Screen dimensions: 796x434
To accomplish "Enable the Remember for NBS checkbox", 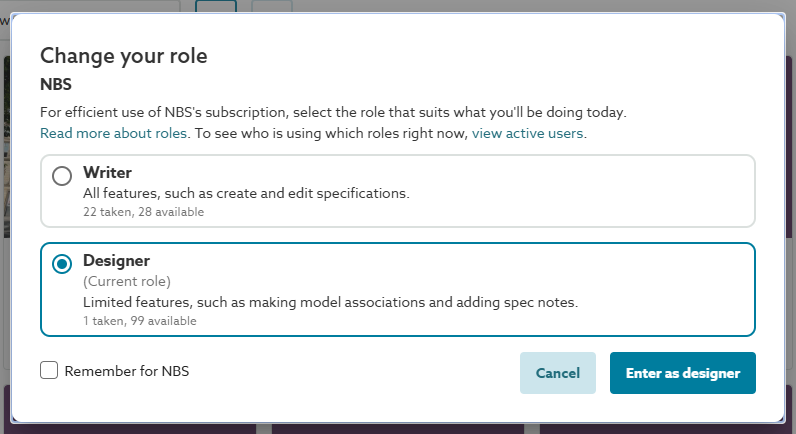I will click(x=49, y=371).
